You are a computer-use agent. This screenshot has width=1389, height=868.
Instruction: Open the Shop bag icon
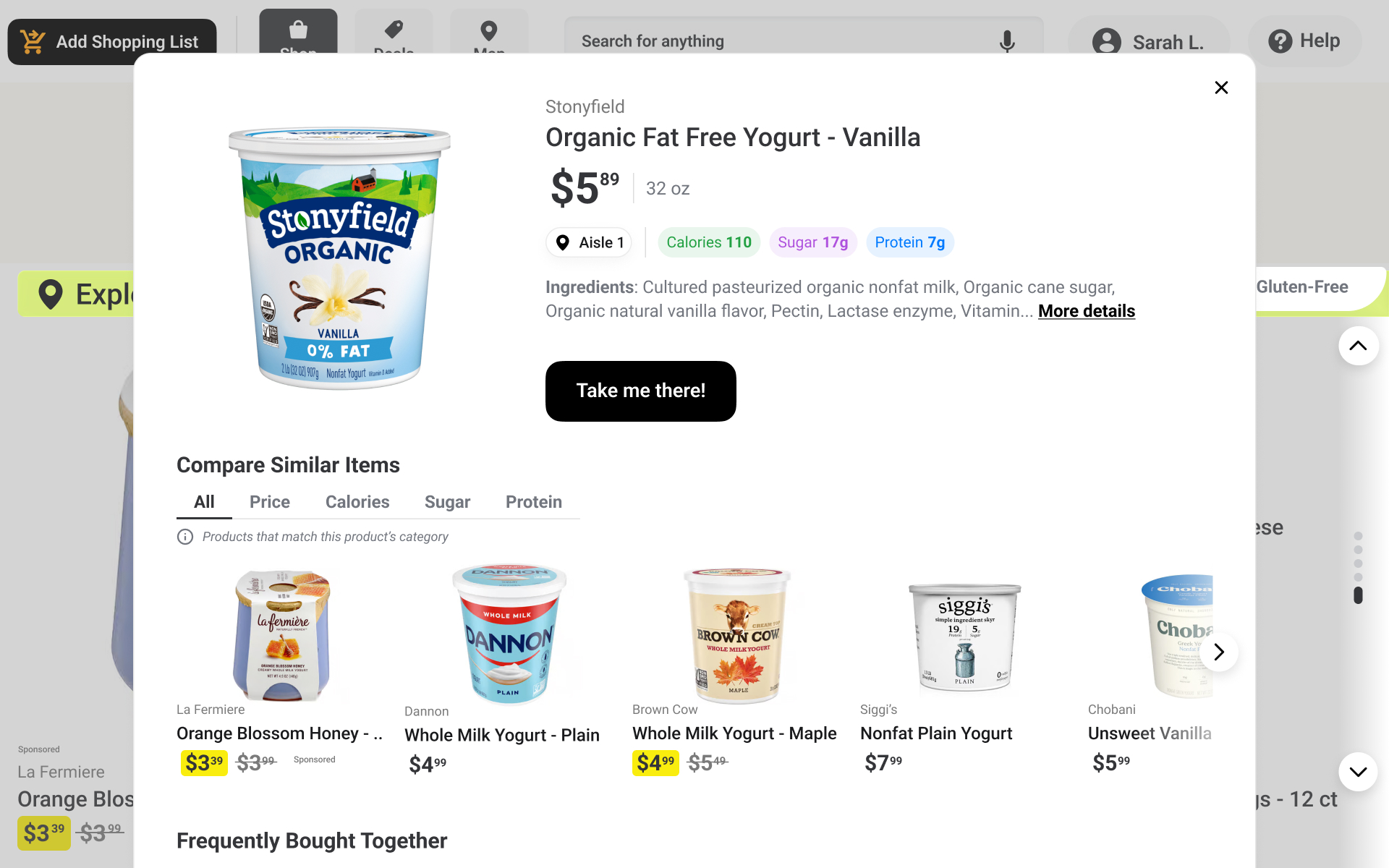tap(298, 31)
